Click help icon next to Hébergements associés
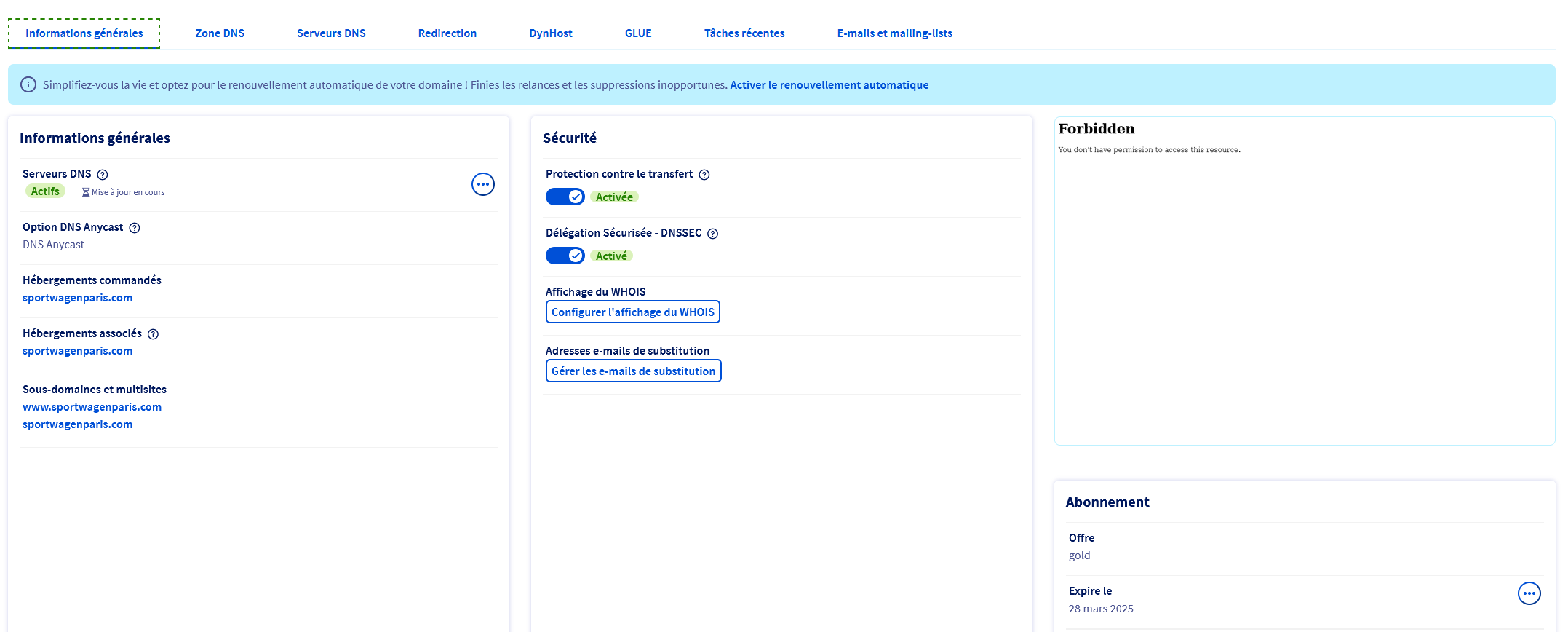 [153, 334]
